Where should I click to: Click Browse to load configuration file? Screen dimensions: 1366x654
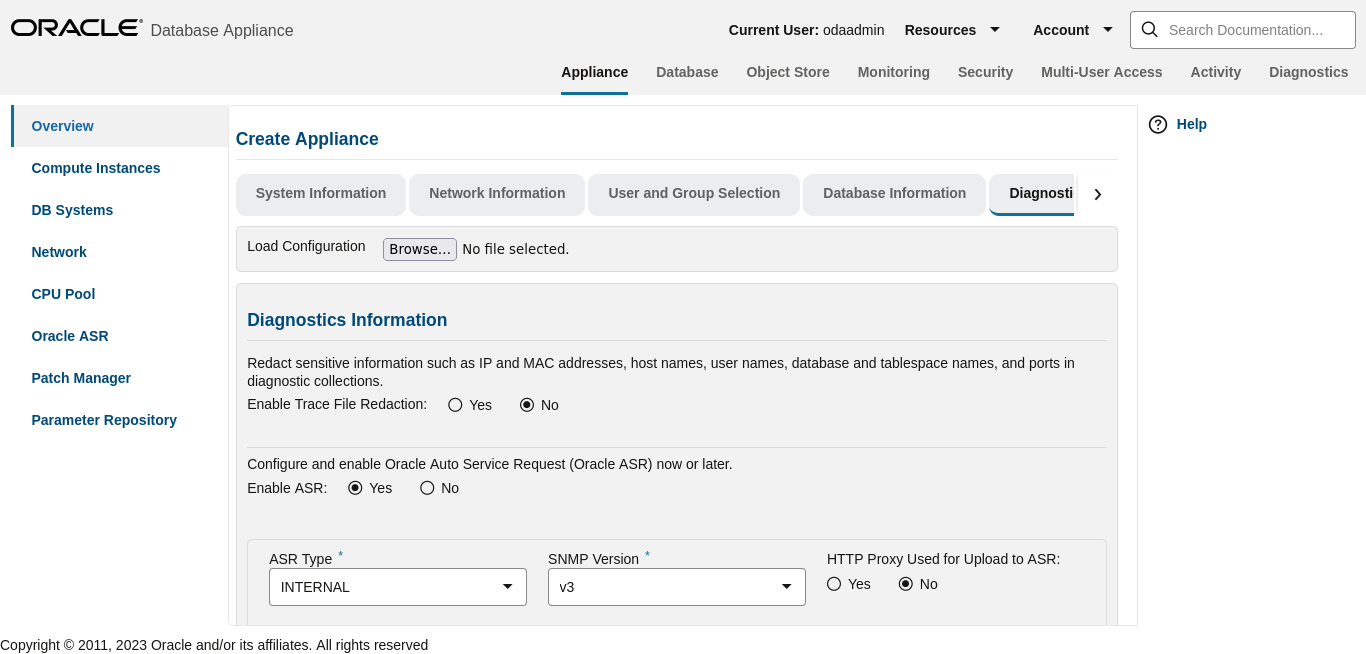tap(420, 249)
